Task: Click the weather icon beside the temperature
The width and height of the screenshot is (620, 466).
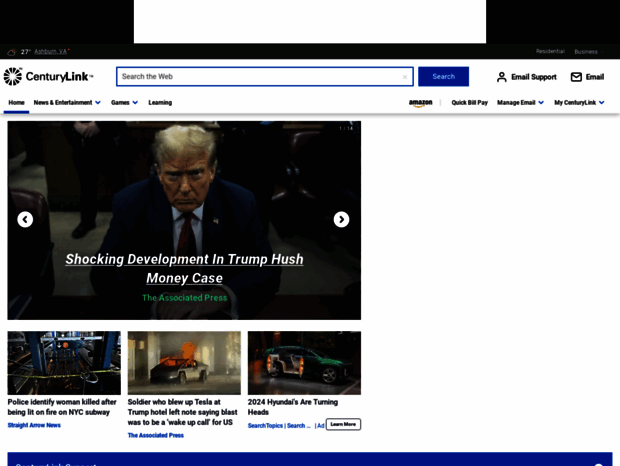Action: point(11,52)
